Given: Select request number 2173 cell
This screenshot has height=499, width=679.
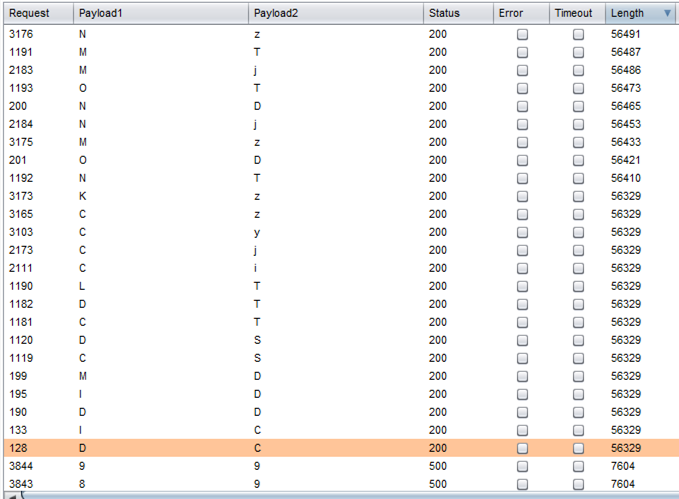Looking at the screenshot, I should 21,250.
